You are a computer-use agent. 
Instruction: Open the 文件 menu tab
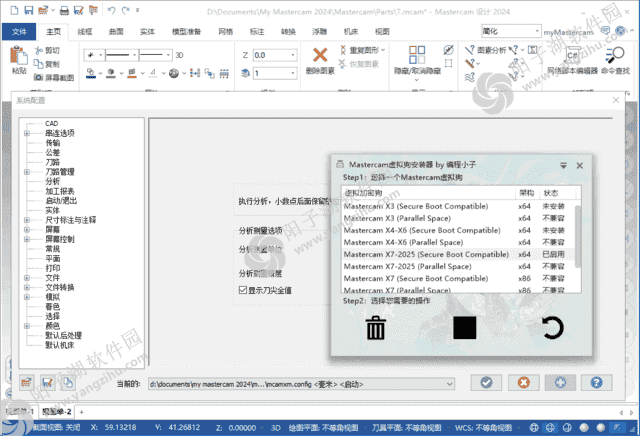click(19, 31)
